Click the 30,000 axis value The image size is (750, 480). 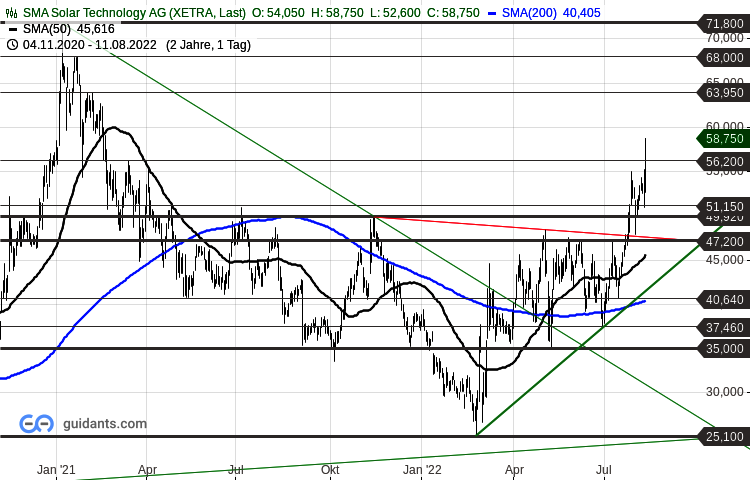pyautogui.click(x=725, y=392)
